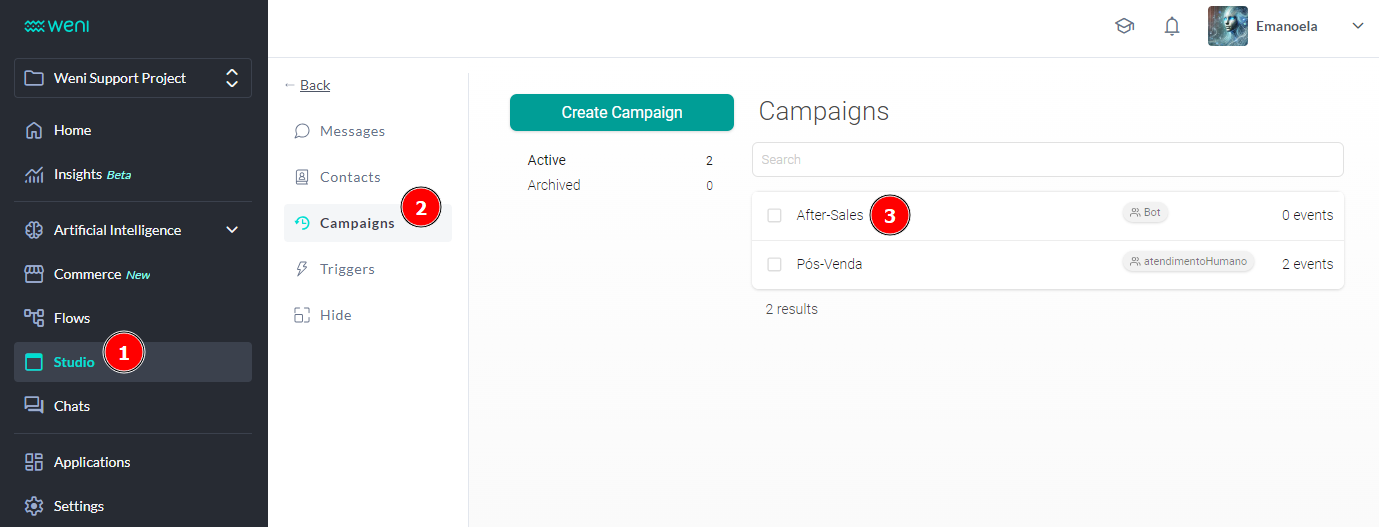Click the Back link
The width and height of the screenshot is (1379, 527).
[314, 85]
